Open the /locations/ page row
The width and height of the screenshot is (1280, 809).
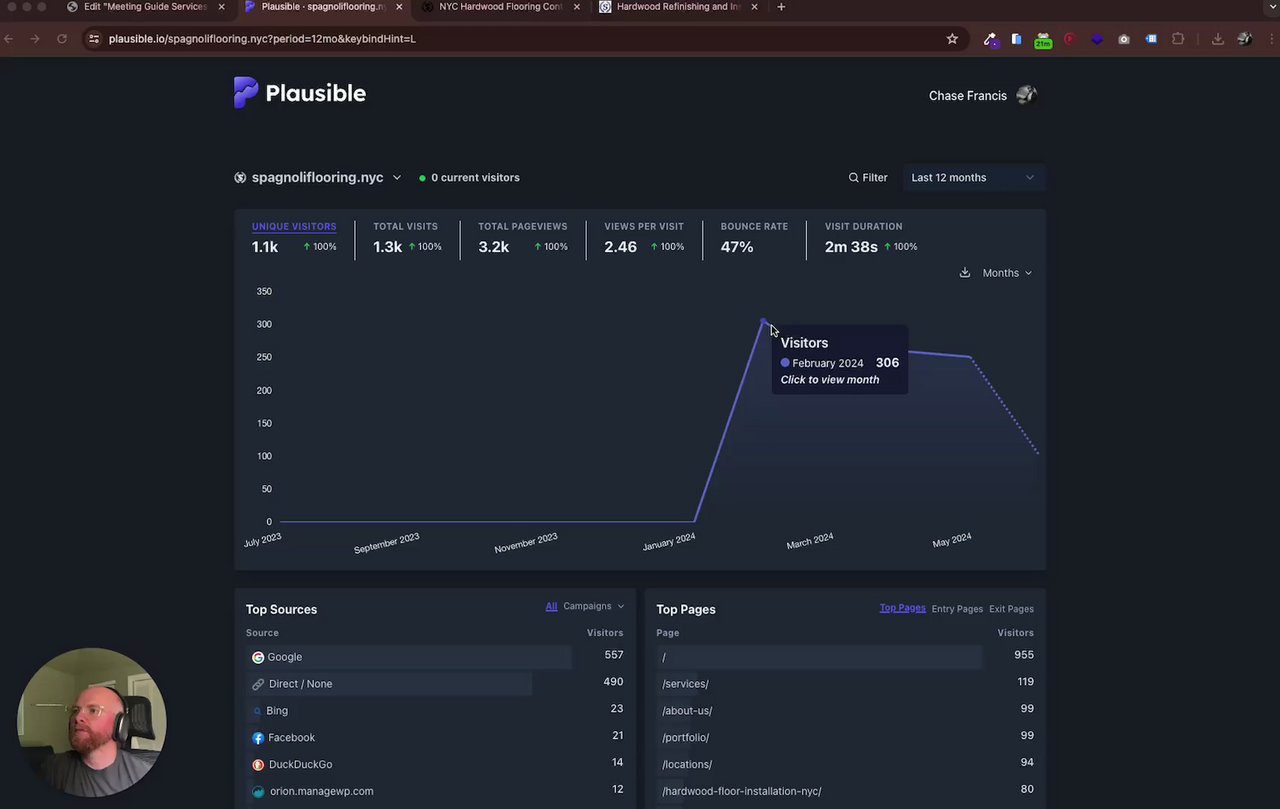point(845,764)
